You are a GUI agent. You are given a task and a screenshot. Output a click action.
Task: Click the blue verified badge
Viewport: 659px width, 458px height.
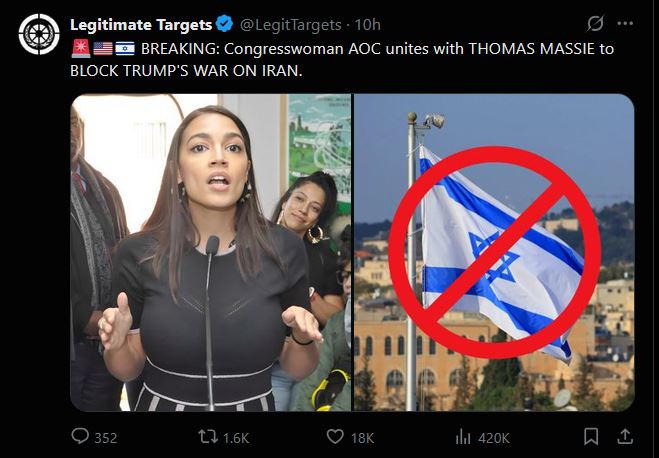click(x=224, y=24)
